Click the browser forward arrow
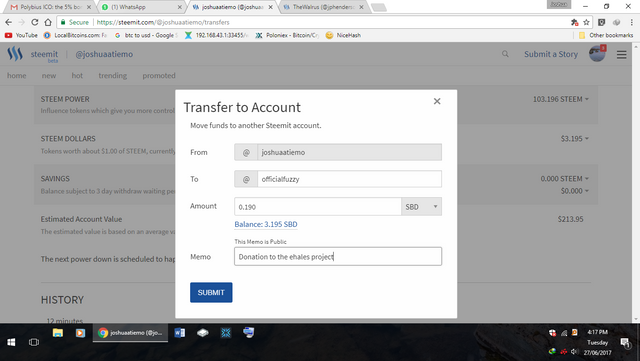 click(21, 22)
